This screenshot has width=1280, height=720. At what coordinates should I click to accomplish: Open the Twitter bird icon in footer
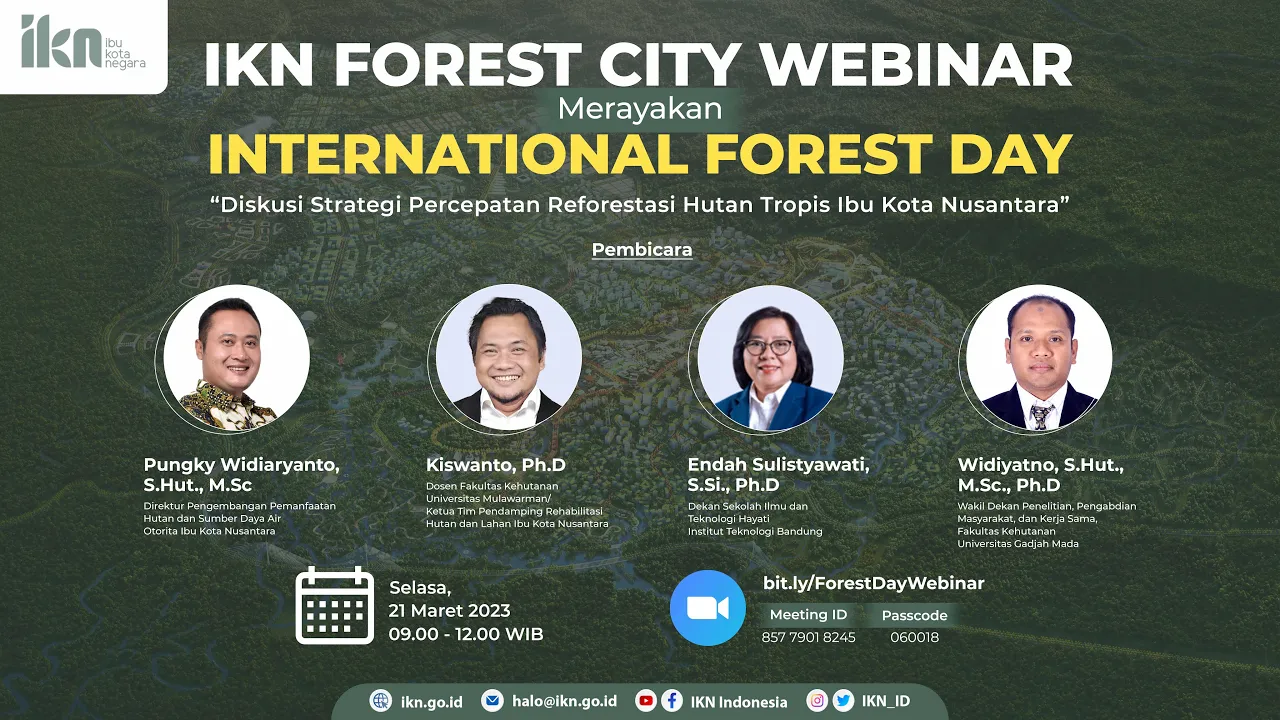tap(843, 701)
